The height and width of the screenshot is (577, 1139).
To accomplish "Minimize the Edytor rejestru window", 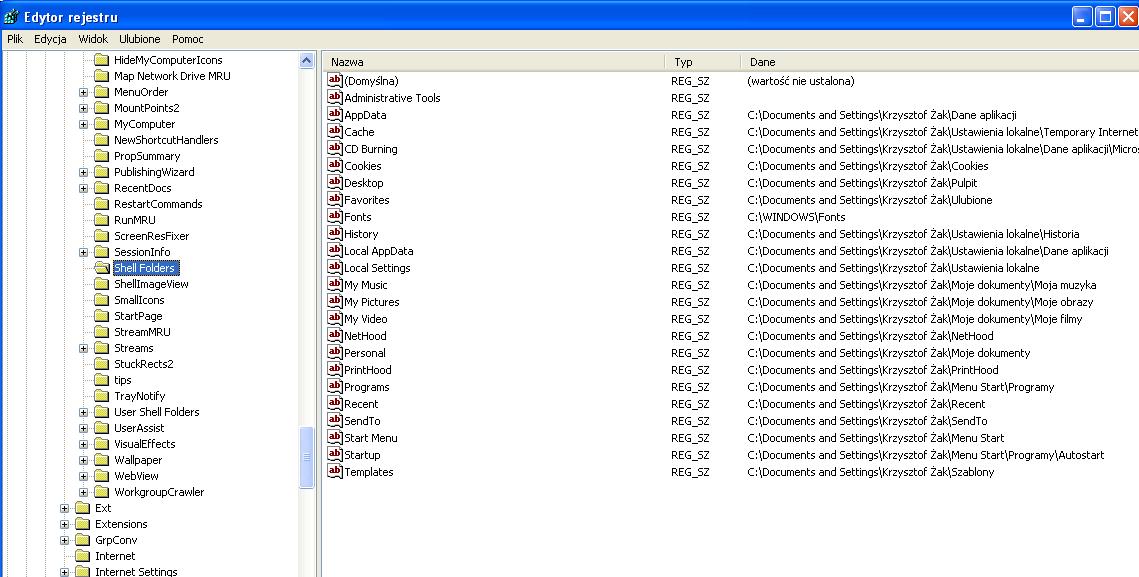I will (1082, 17).
